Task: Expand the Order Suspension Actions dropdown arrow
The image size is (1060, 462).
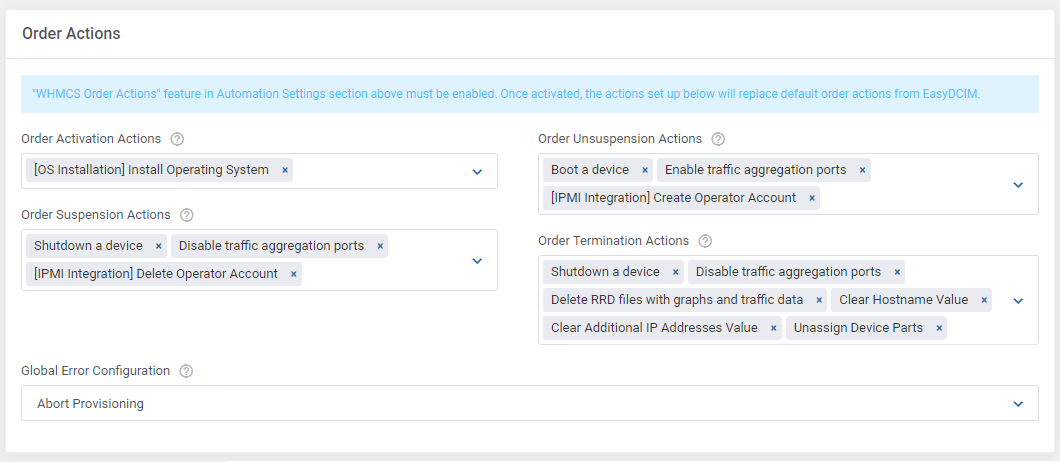Action: point(477,260)
